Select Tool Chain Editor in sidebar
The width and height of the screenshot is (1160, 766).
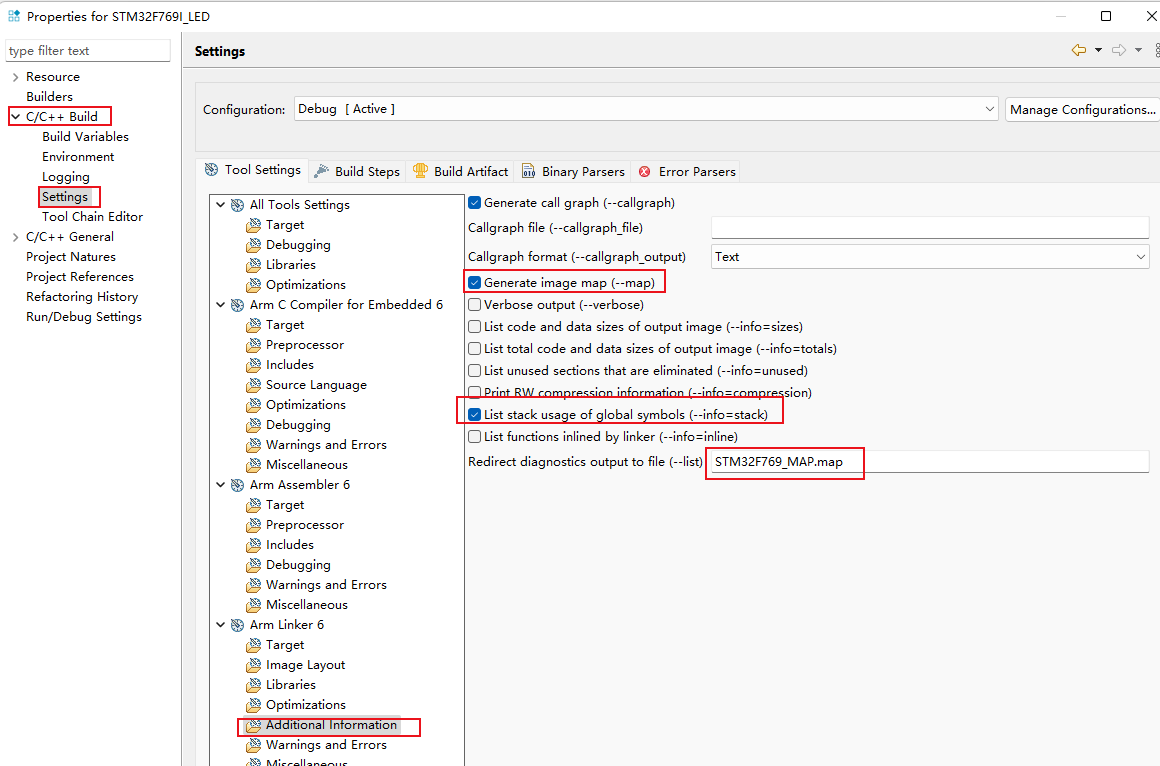(x=92, y=217)
